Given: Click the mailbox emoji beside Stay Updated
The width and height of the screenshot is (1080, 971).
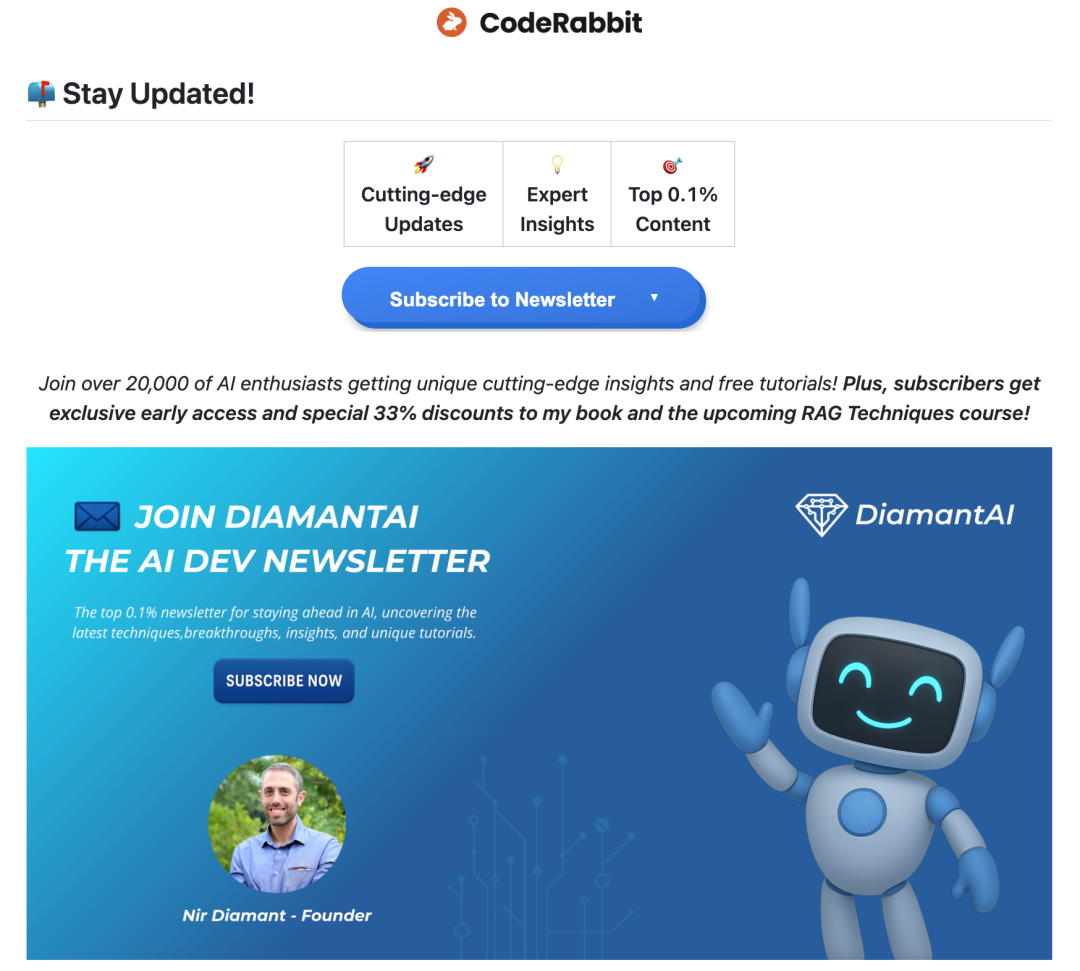Looking at the screenshot, I should click(41, 94).
